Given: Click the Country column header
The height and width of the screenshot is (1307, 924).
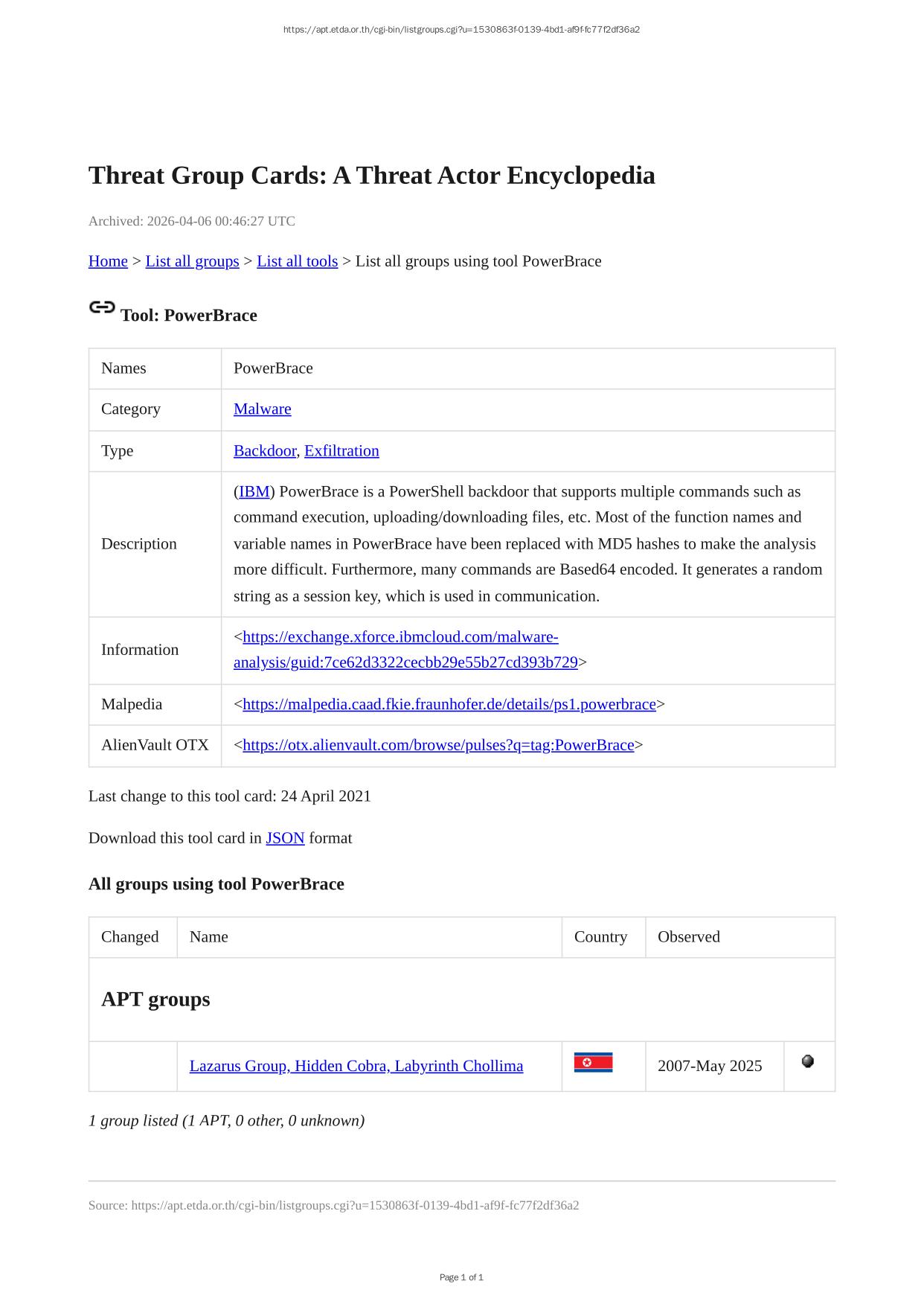Looking at the screenshot, I should coord(600,937).
